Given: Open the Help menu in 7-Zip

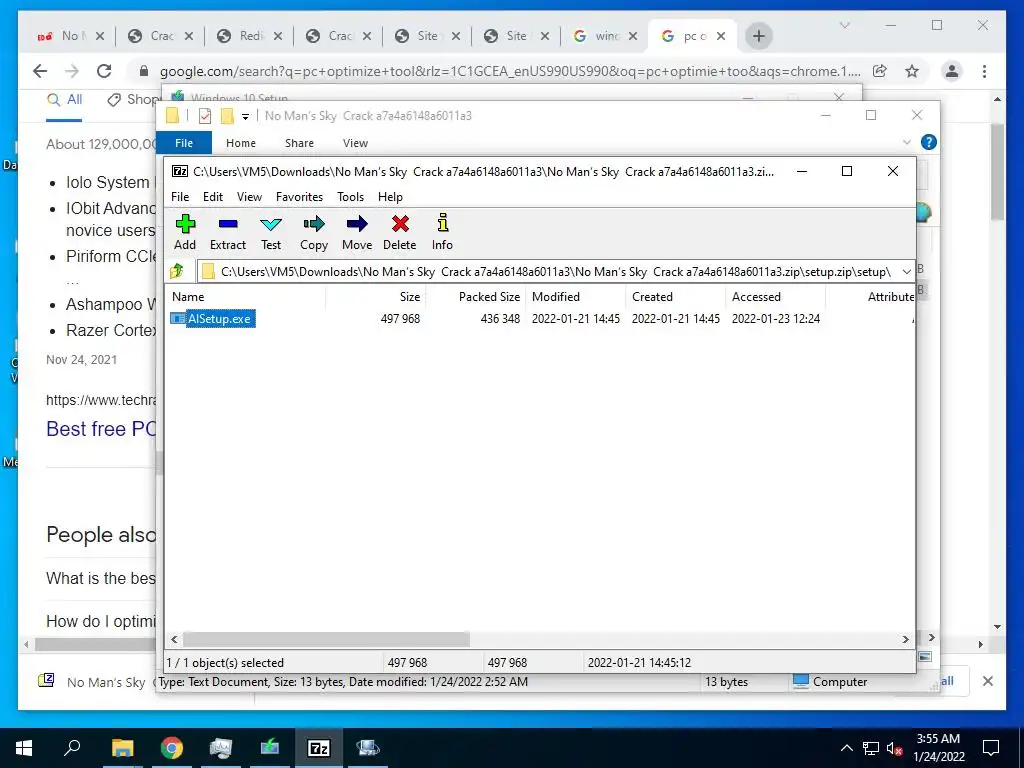Looking at the screenshot, I should coord(391,197).
